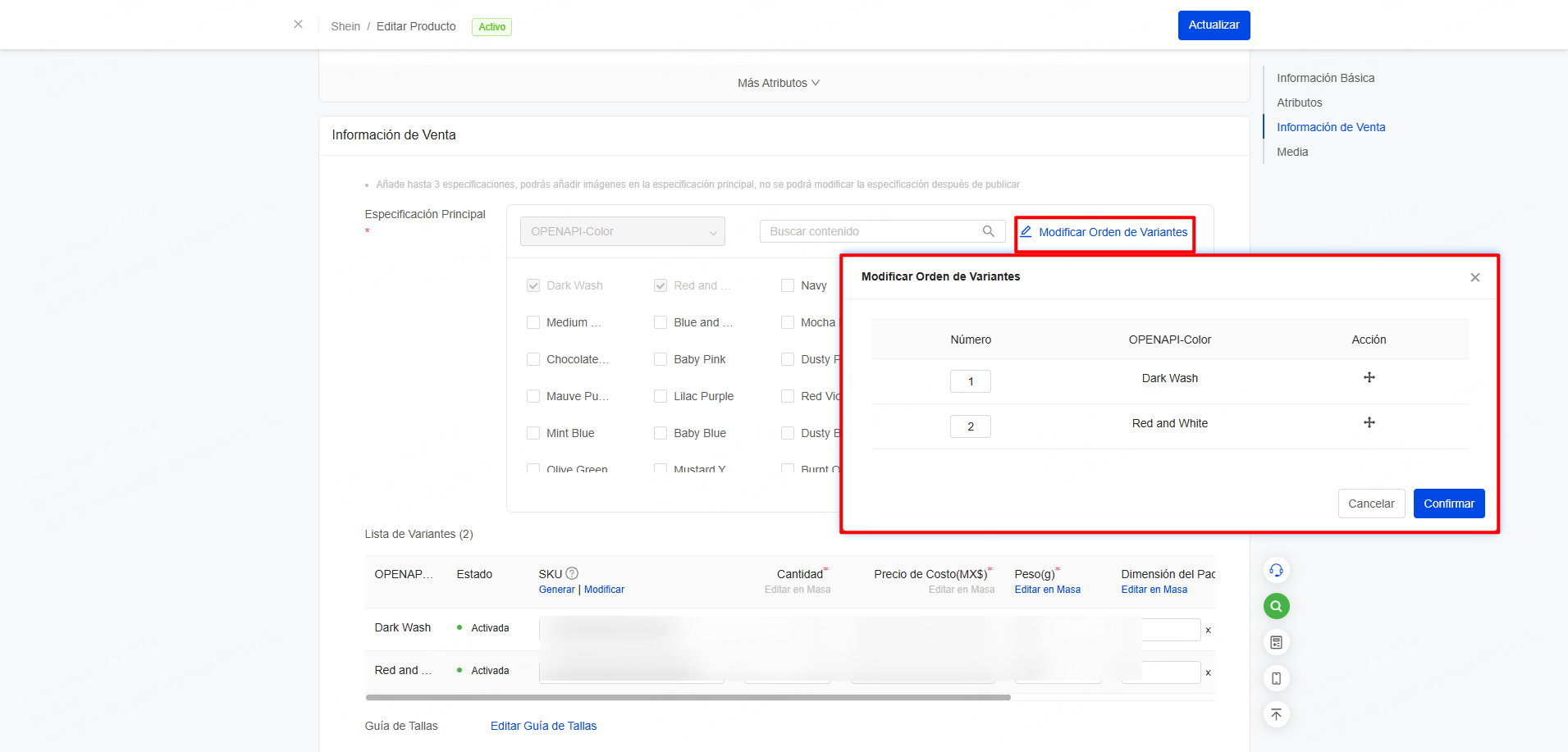
Task: Click the Buscar contenido search field
Action: [874, 231]
